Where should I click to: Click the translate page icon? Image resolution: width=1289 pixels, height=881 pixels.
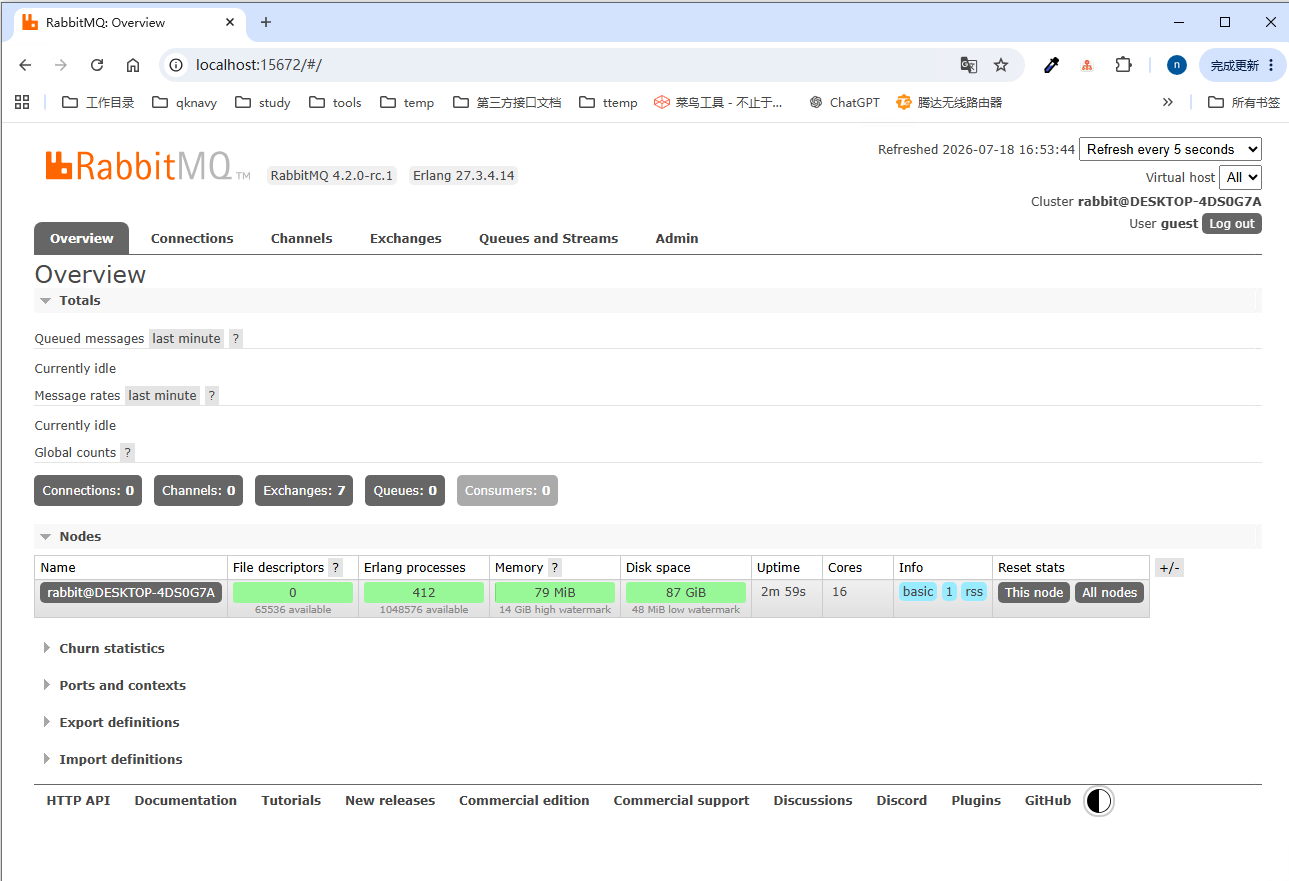tap(968, 65)
